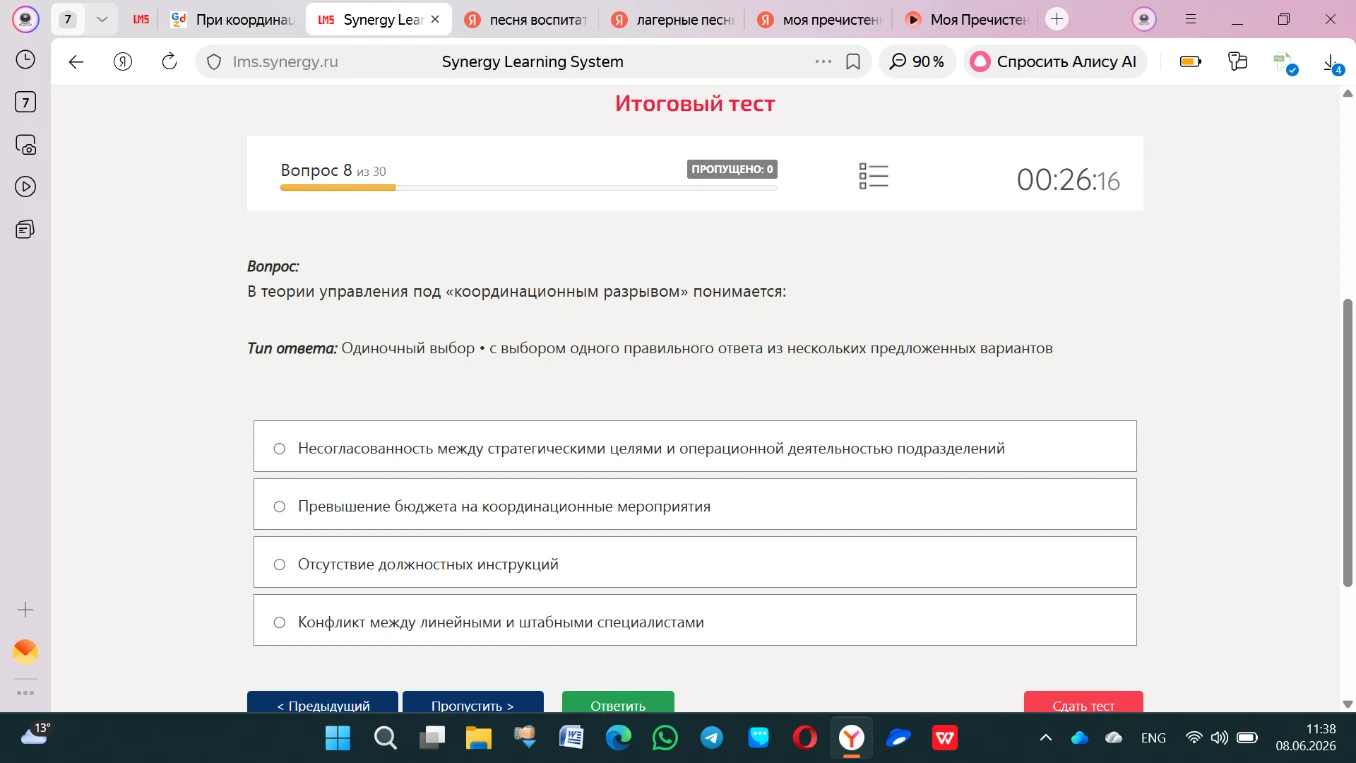Open the video play icon in sidebar

(26, 187)
